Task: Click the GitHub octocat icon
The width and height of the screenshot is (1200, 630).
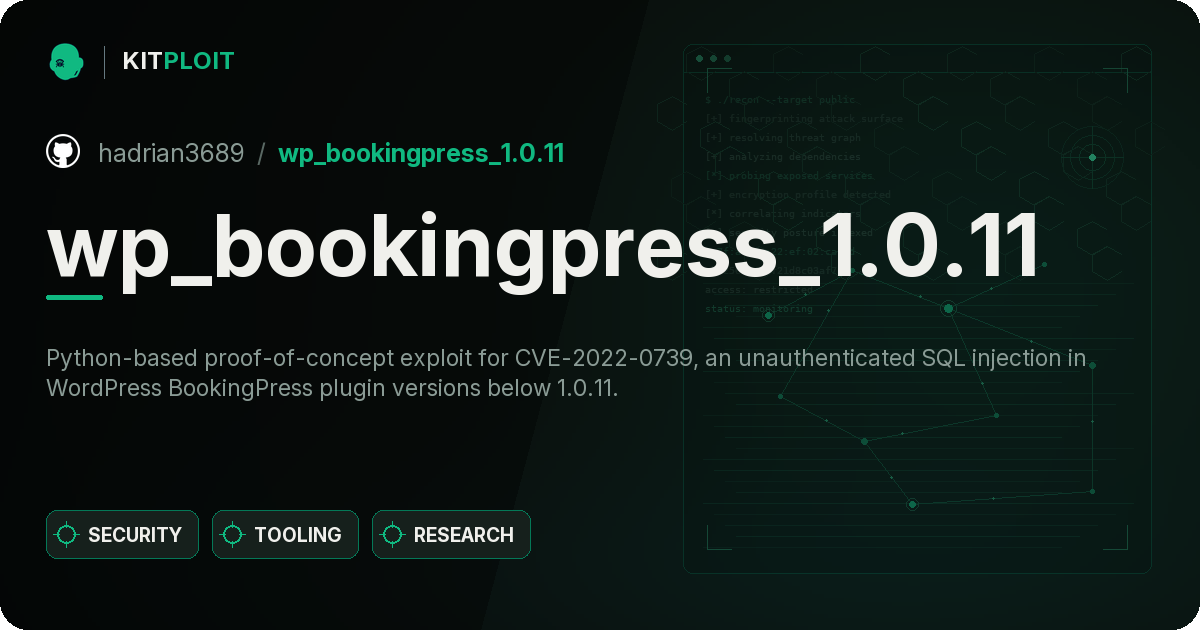Action: coord(63,152)
